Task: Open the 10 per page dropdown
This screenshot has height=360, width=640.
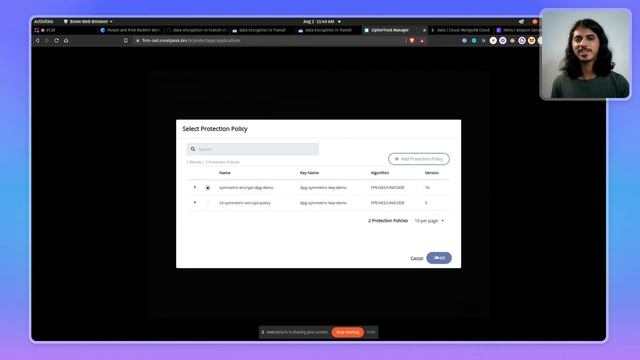Action: pos(429,221)
